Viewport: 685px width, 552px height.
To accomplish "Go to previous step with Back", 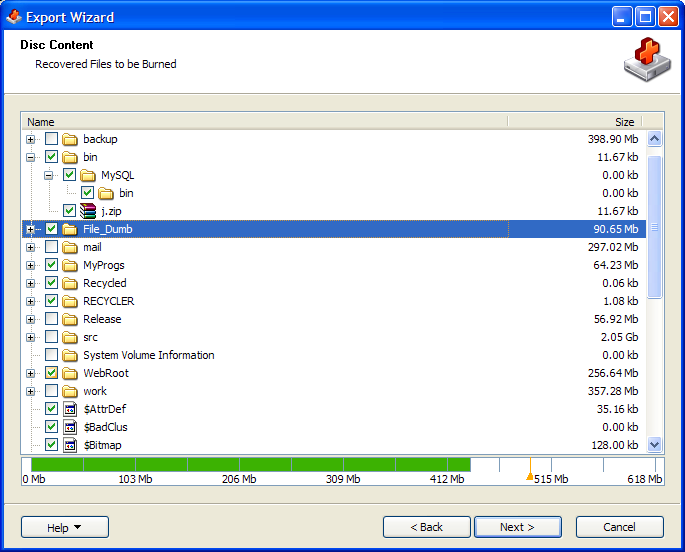I will 427,527.
